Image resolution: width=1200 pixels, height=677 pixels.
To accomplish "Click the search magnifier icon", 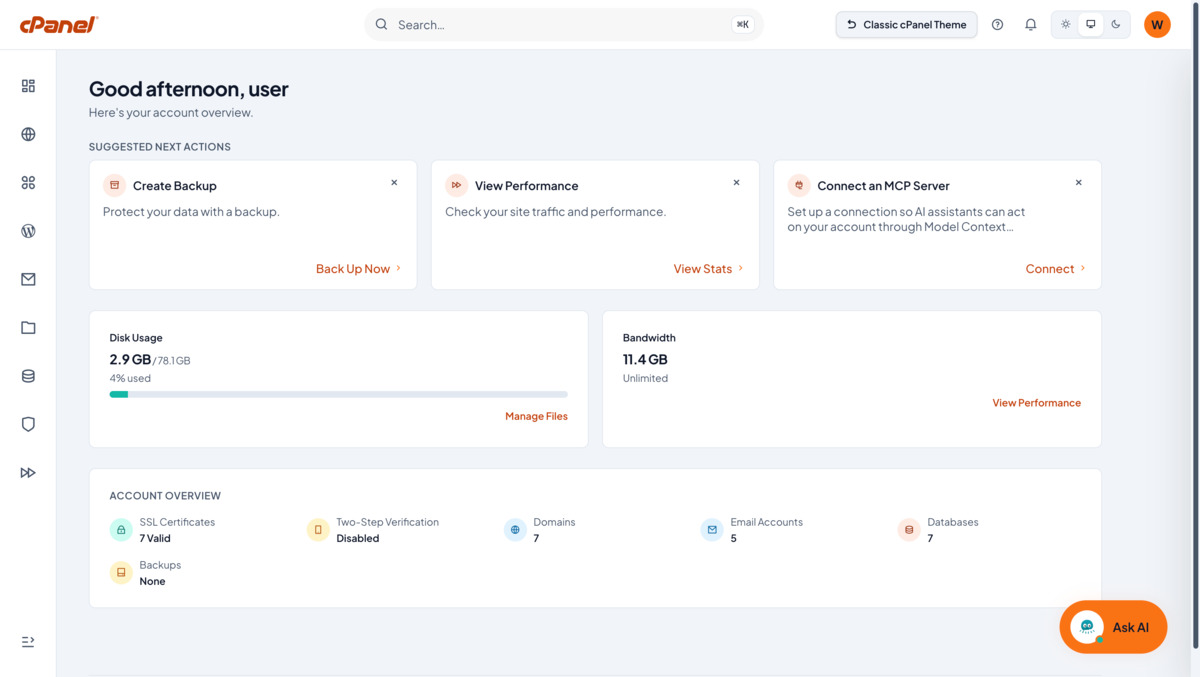I will [382, 24].
